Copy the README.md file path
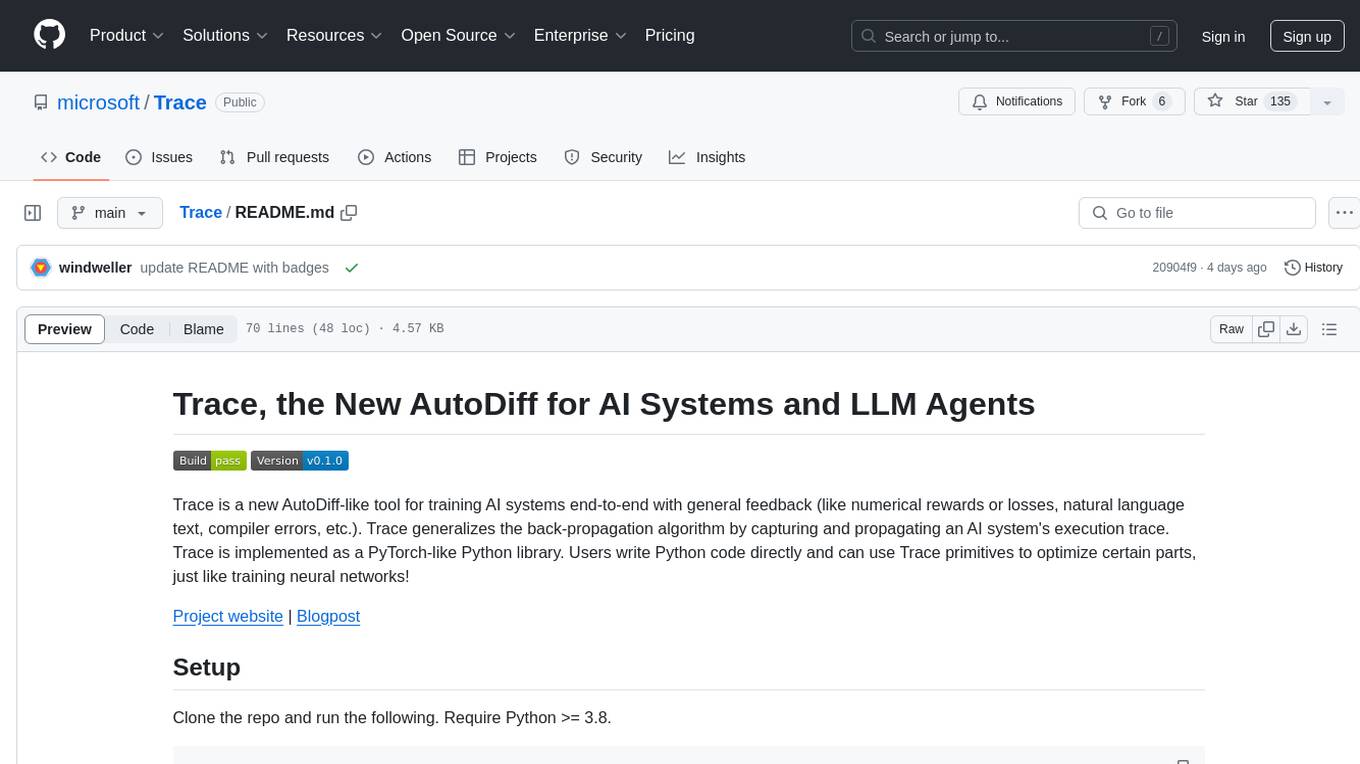Screen dimensions: 1360x764 click(x=349, y=212)
